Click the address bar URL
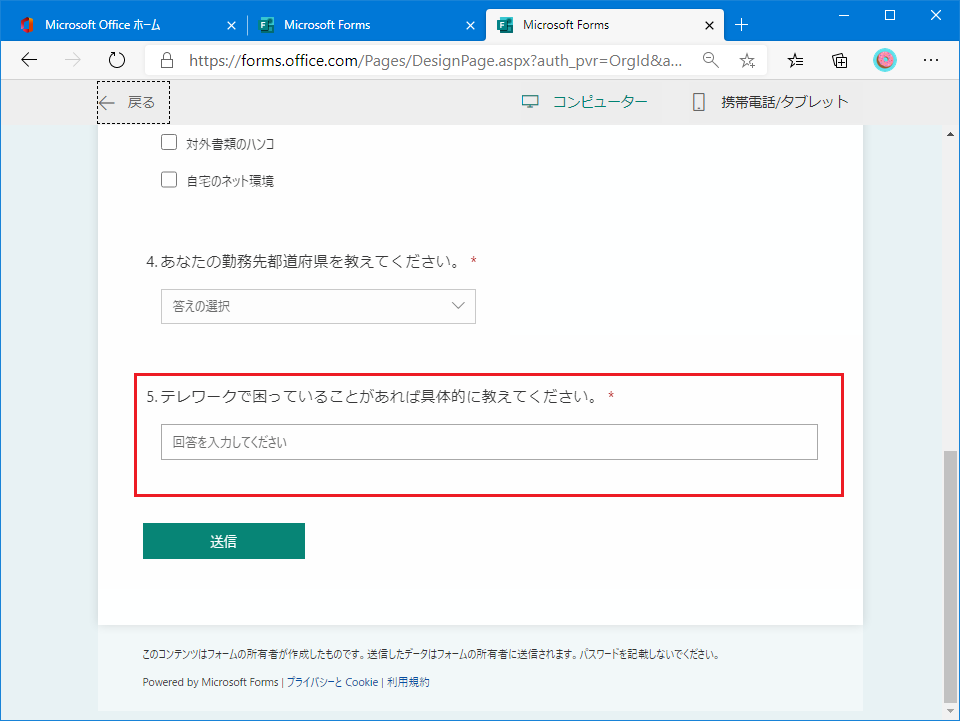 [x=435, y=60]
